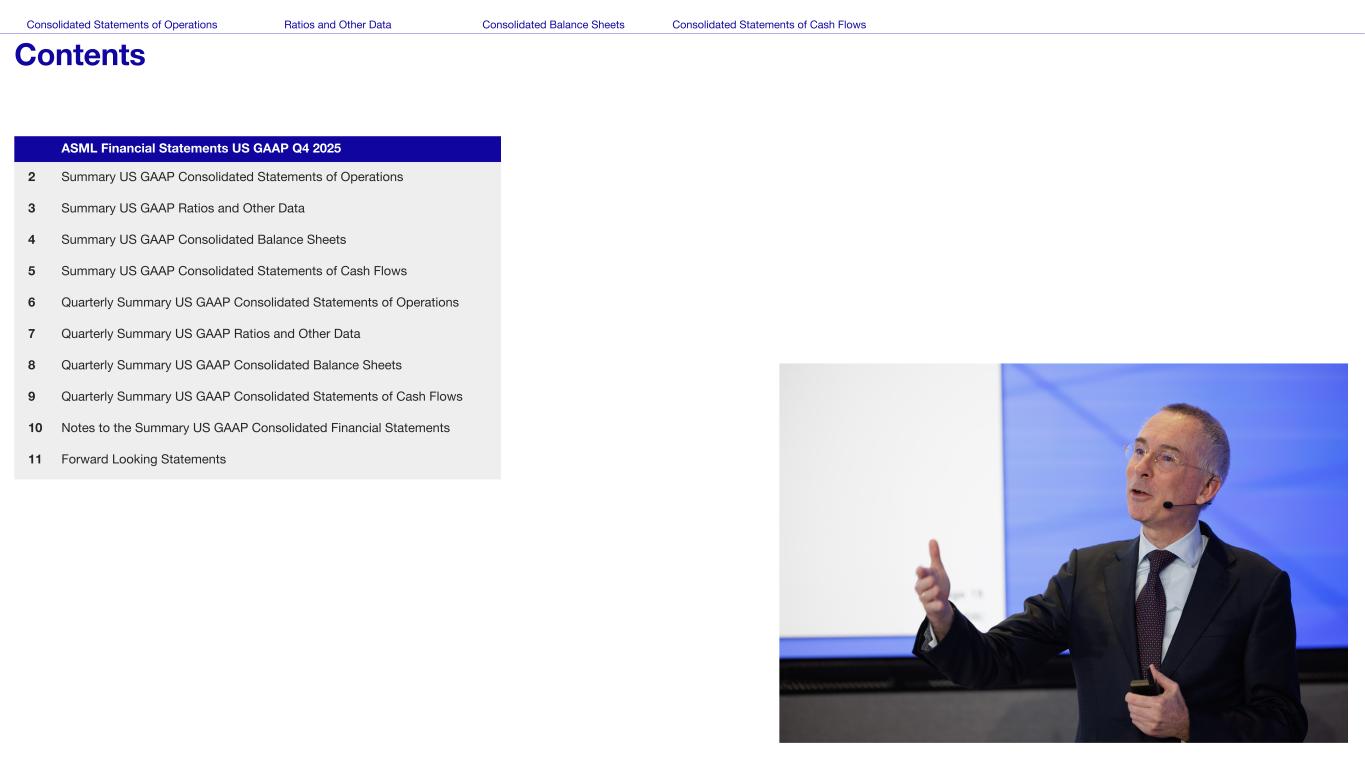Viewport: 1365px width, 769px height.
Task: Click page number 4 in contents table
Action: 32,240
